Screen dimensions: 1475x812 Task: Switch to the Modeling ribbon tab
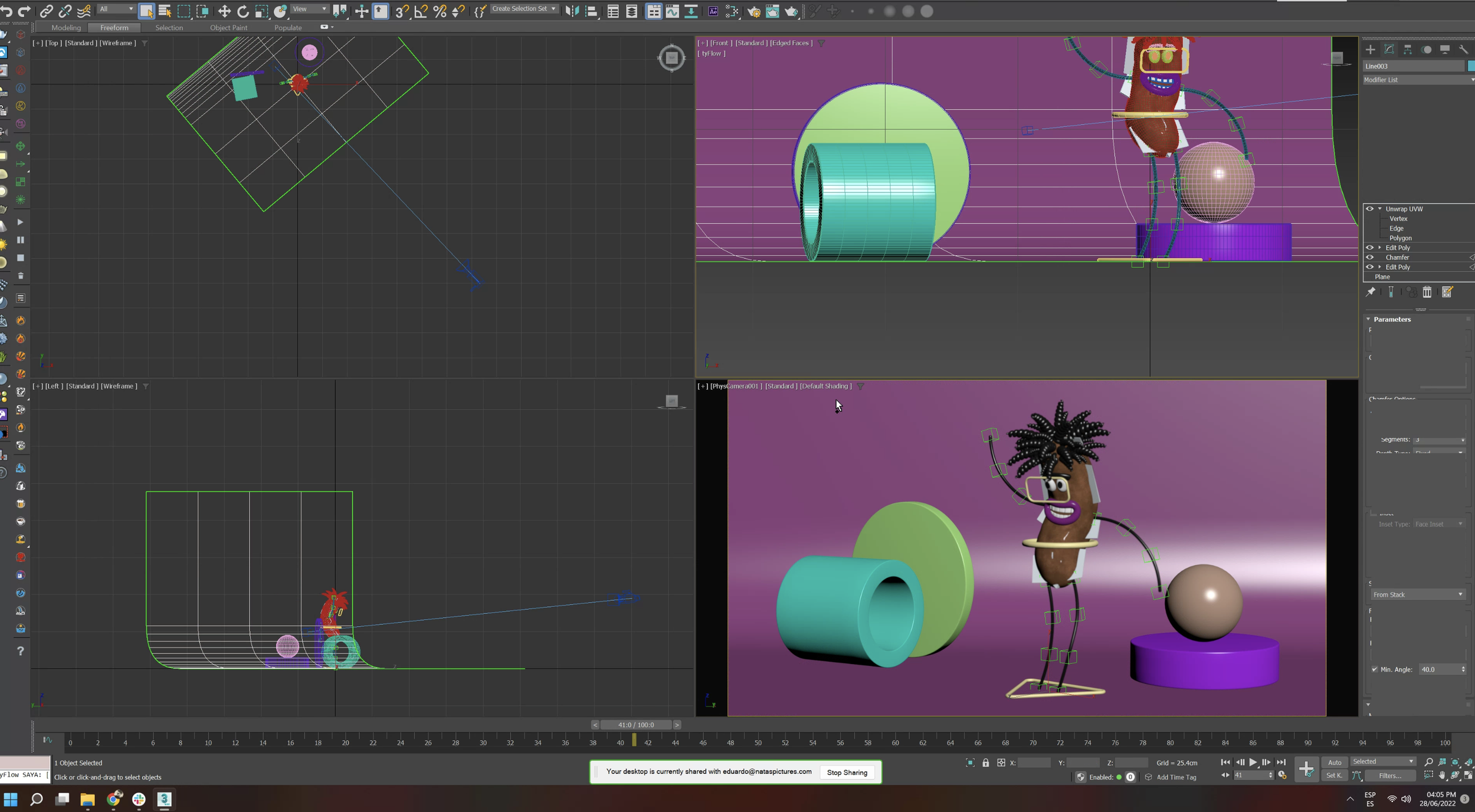tap(65, 28)
